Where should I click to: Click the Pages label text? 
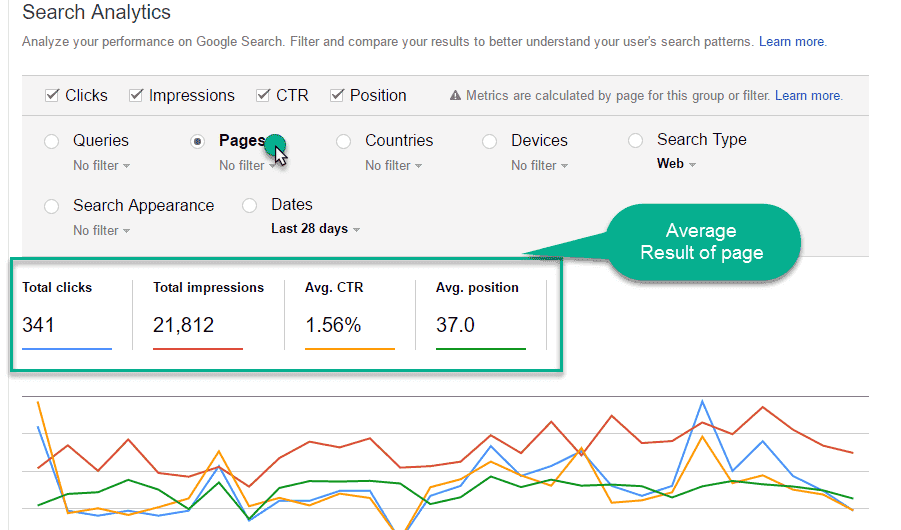pos(242,141)
